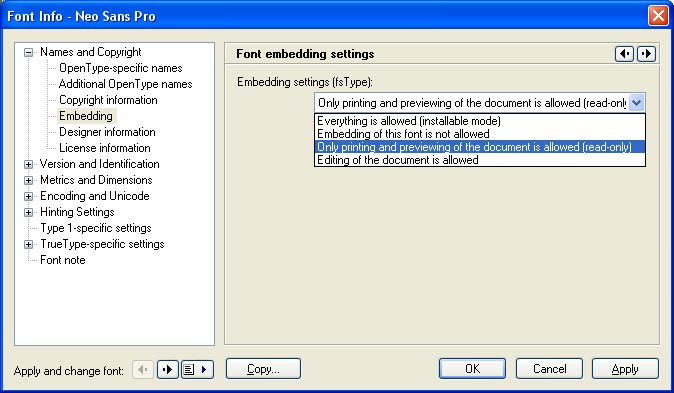This screenshot has height=393, width=674.
Task: Select Encoding and Unicode item
Action: click(95, 196)
